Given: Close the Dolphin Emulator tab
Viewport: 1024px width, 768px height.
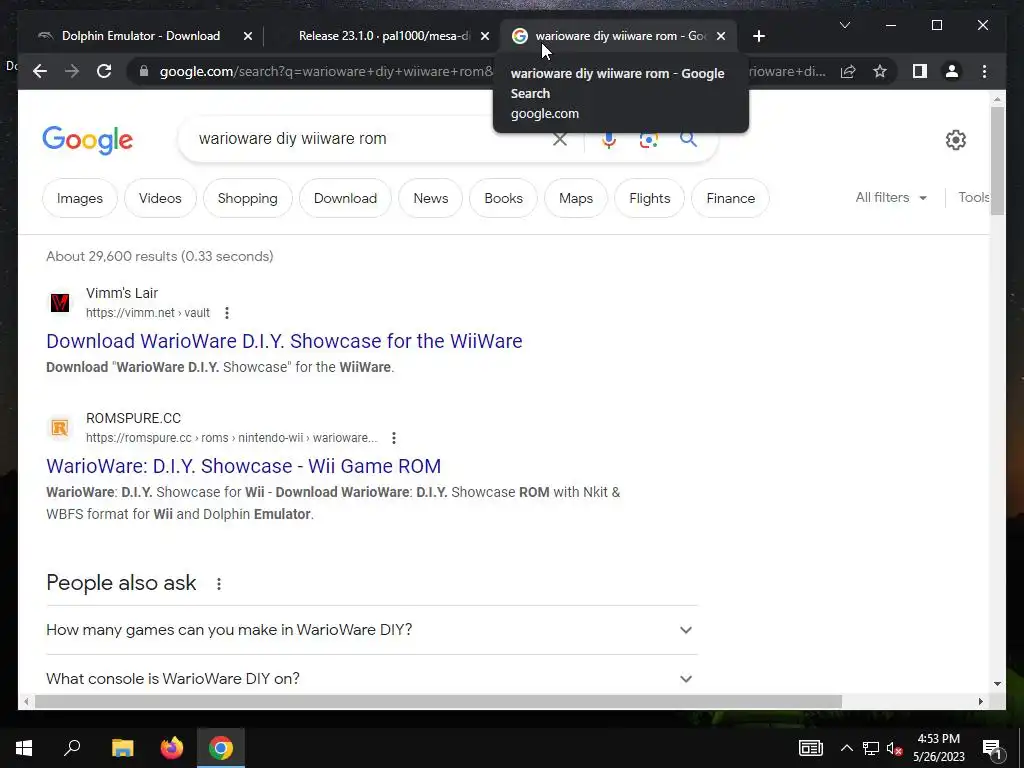Looking at the screenshot, I should click(248, 37).
